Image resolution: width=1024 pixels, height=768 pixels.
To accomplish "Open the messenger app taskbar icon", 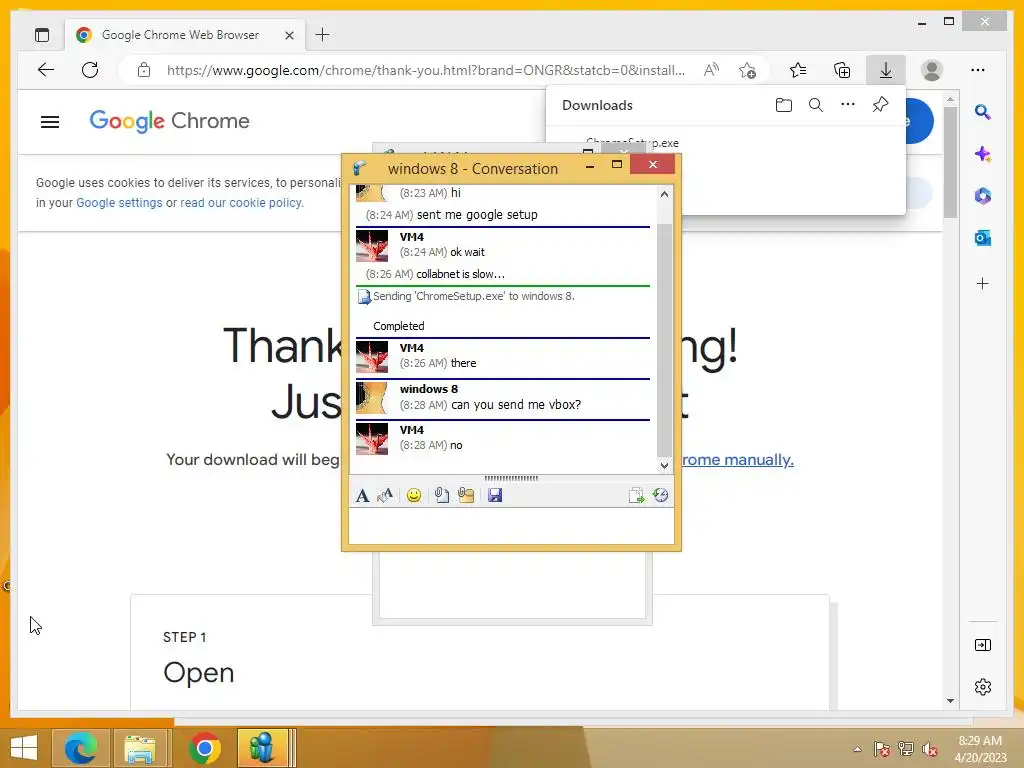I will point(263,748).
